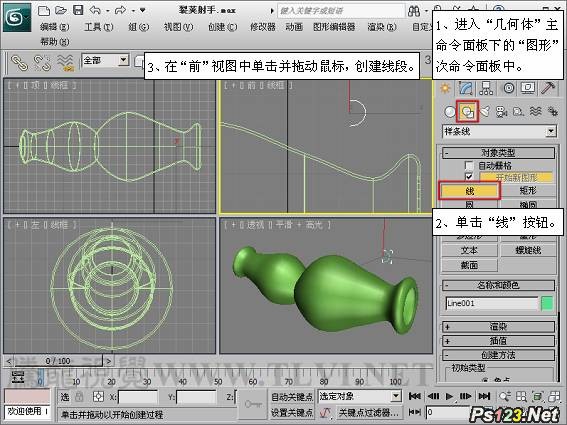The width and height of the screenshot is (567, 425).
Task: Switch to the Modify panel icon
Action: (466, 88)
